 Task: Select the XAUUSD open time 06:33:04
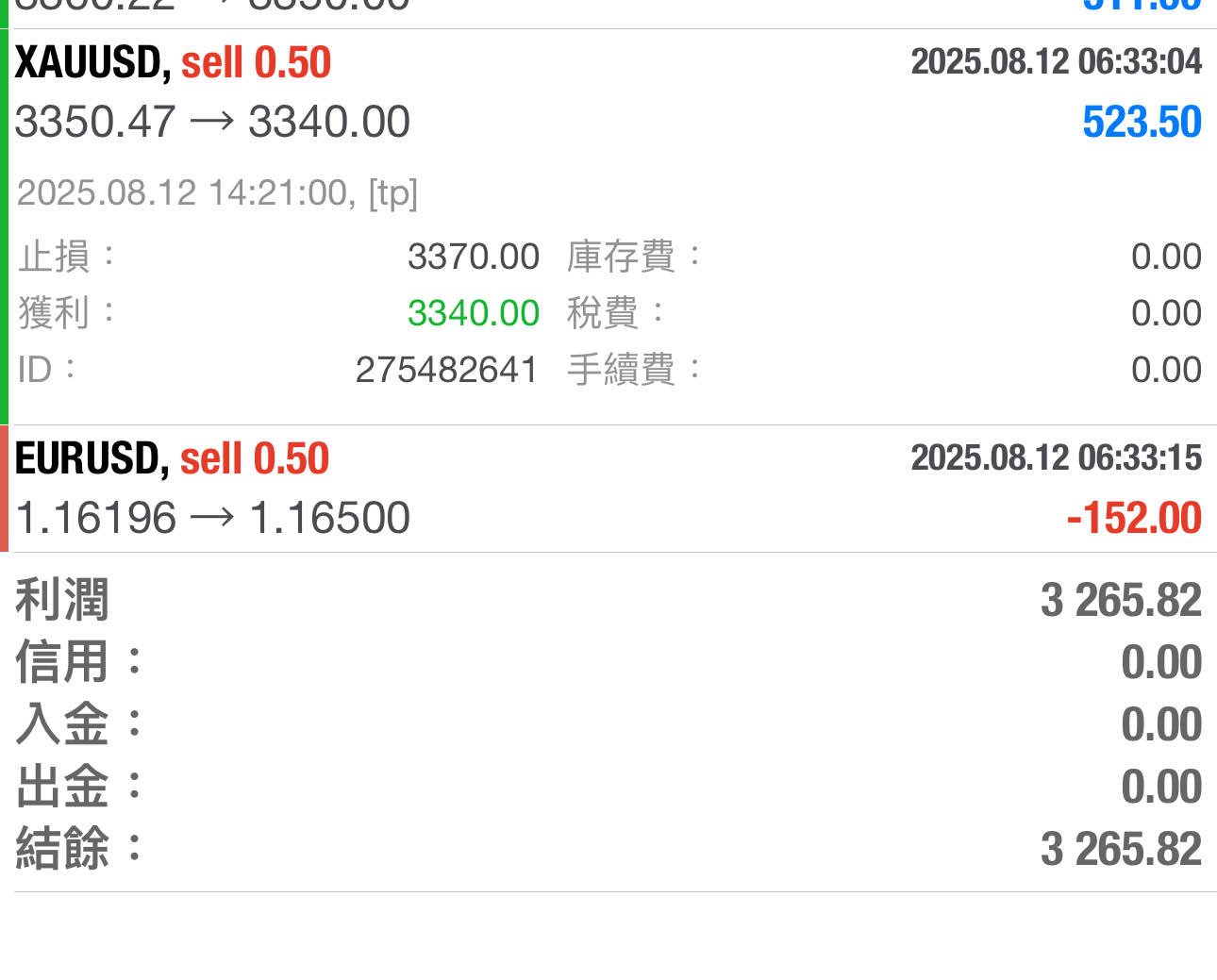pyautogui.click(x=1056, y=62)
